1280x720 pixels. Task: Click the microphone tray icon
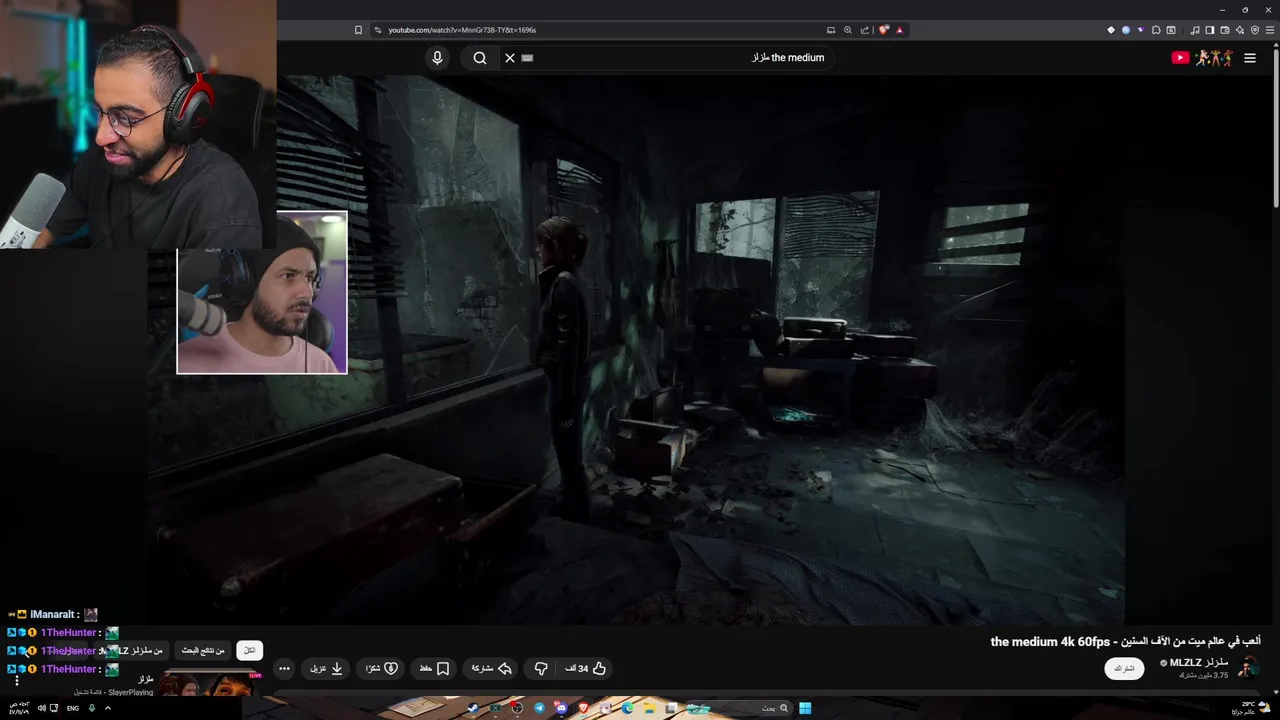pyautogui.click(x=91, y=708)
